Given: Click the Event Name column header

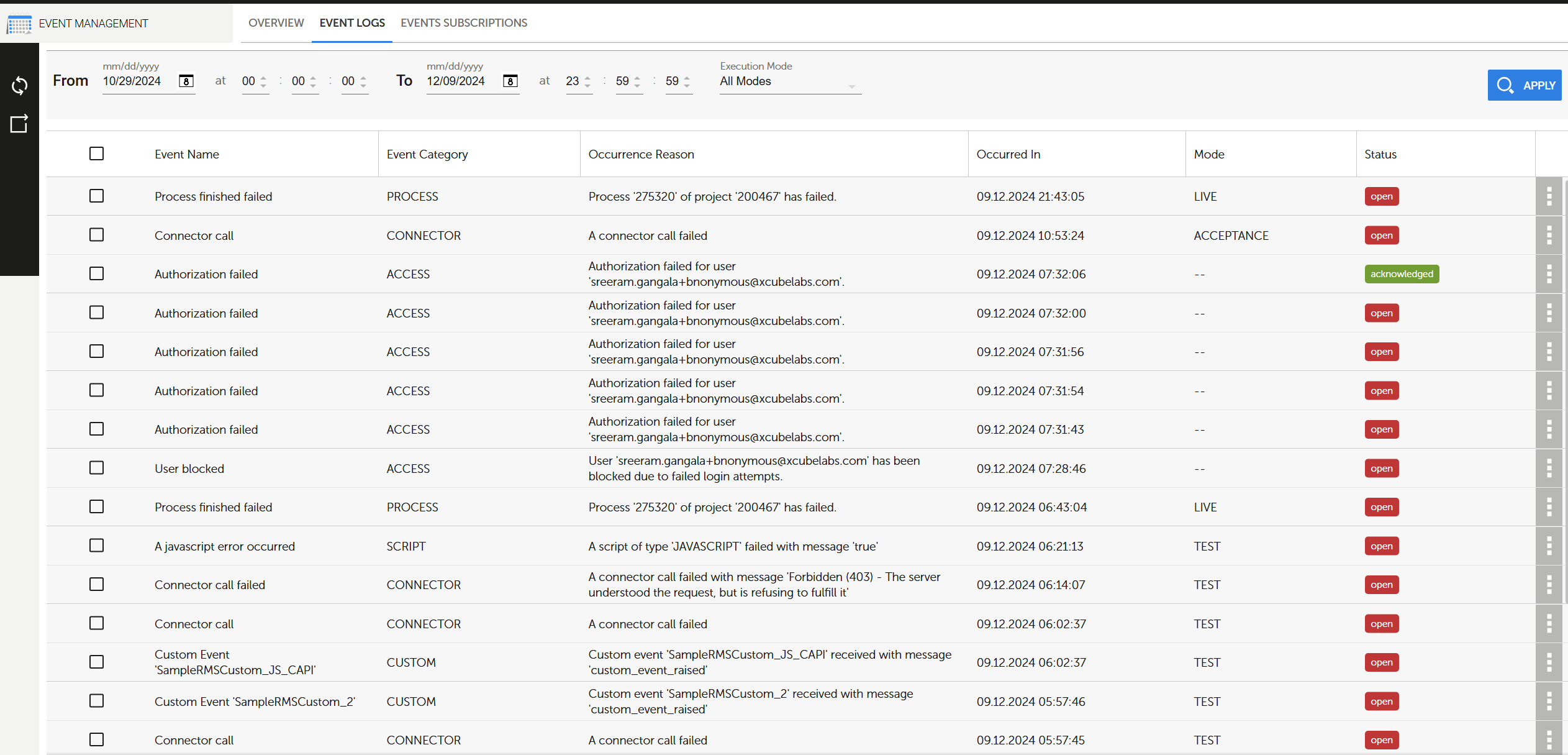Looking at the screenshot, I should tap(187, 154).
